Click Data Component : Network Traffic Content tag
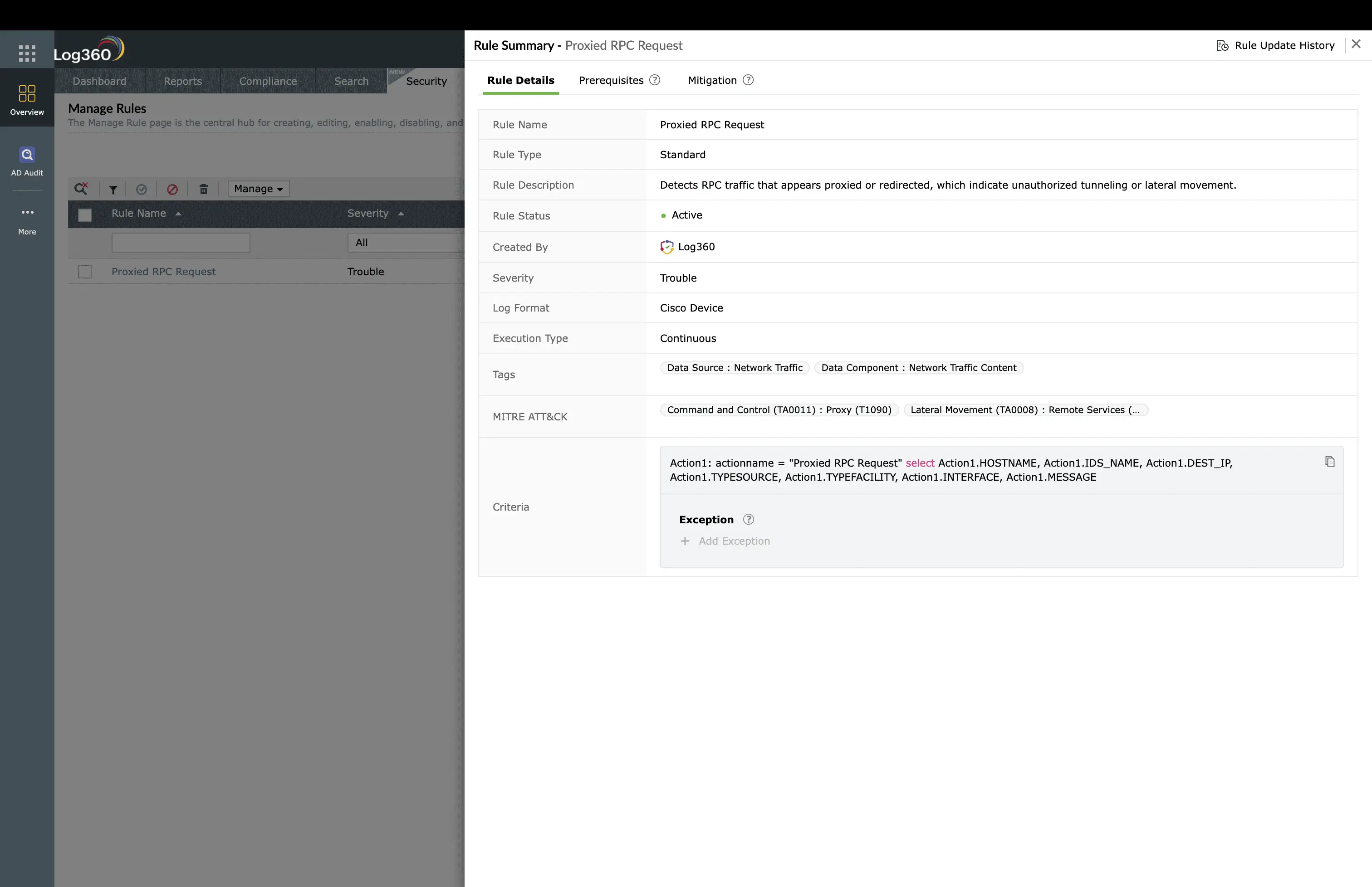1372x887 pixels. pyautogui.click(x=918, y=368)
